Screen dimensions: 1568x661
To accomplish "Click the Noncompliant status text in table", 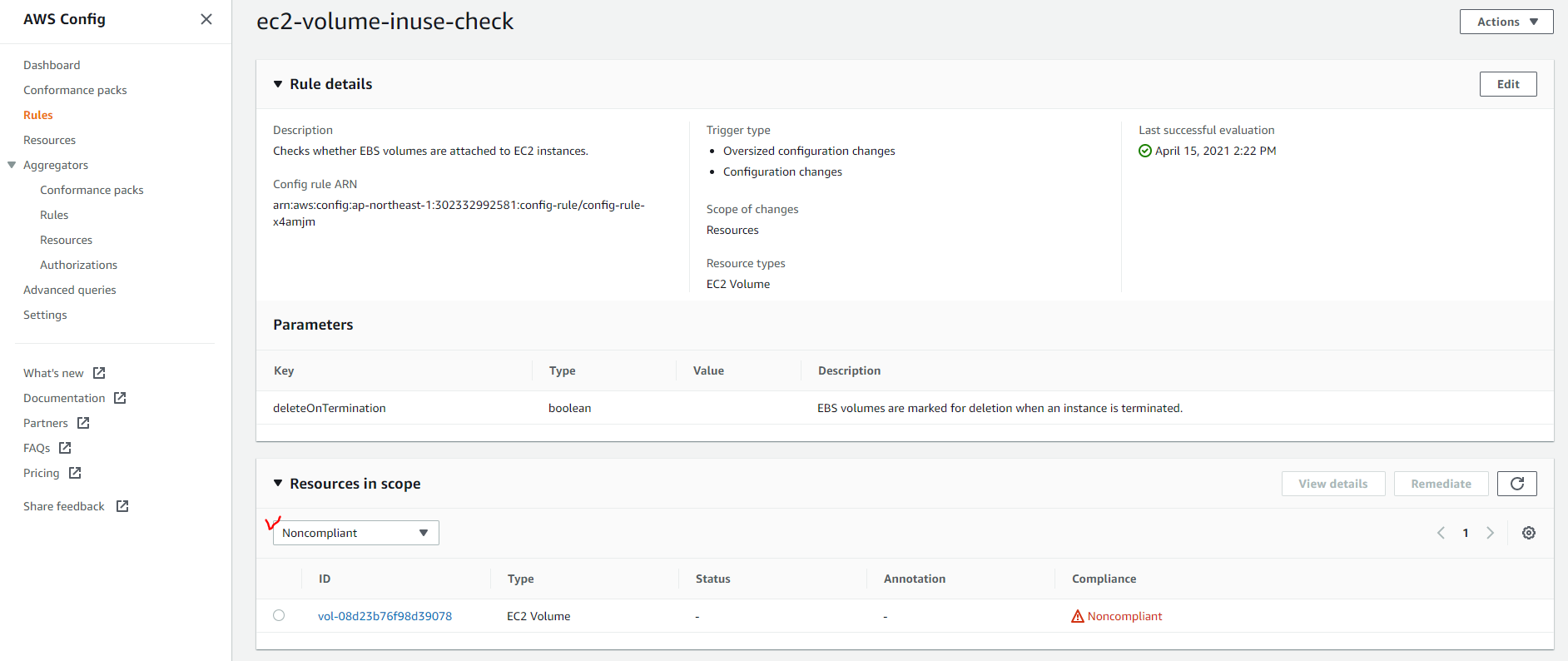I will coord(1124,616).
